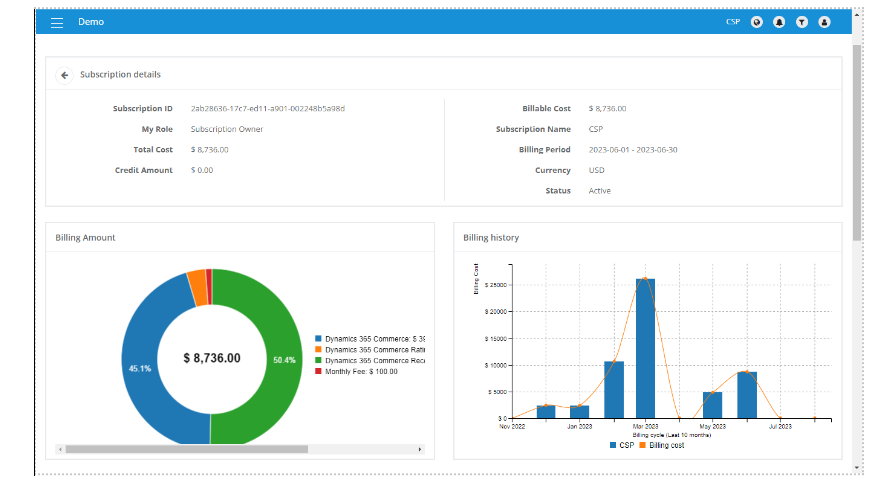This screenshot has height=491, width=883.
Task: Open the user profile icon
Action: point(825,22)
